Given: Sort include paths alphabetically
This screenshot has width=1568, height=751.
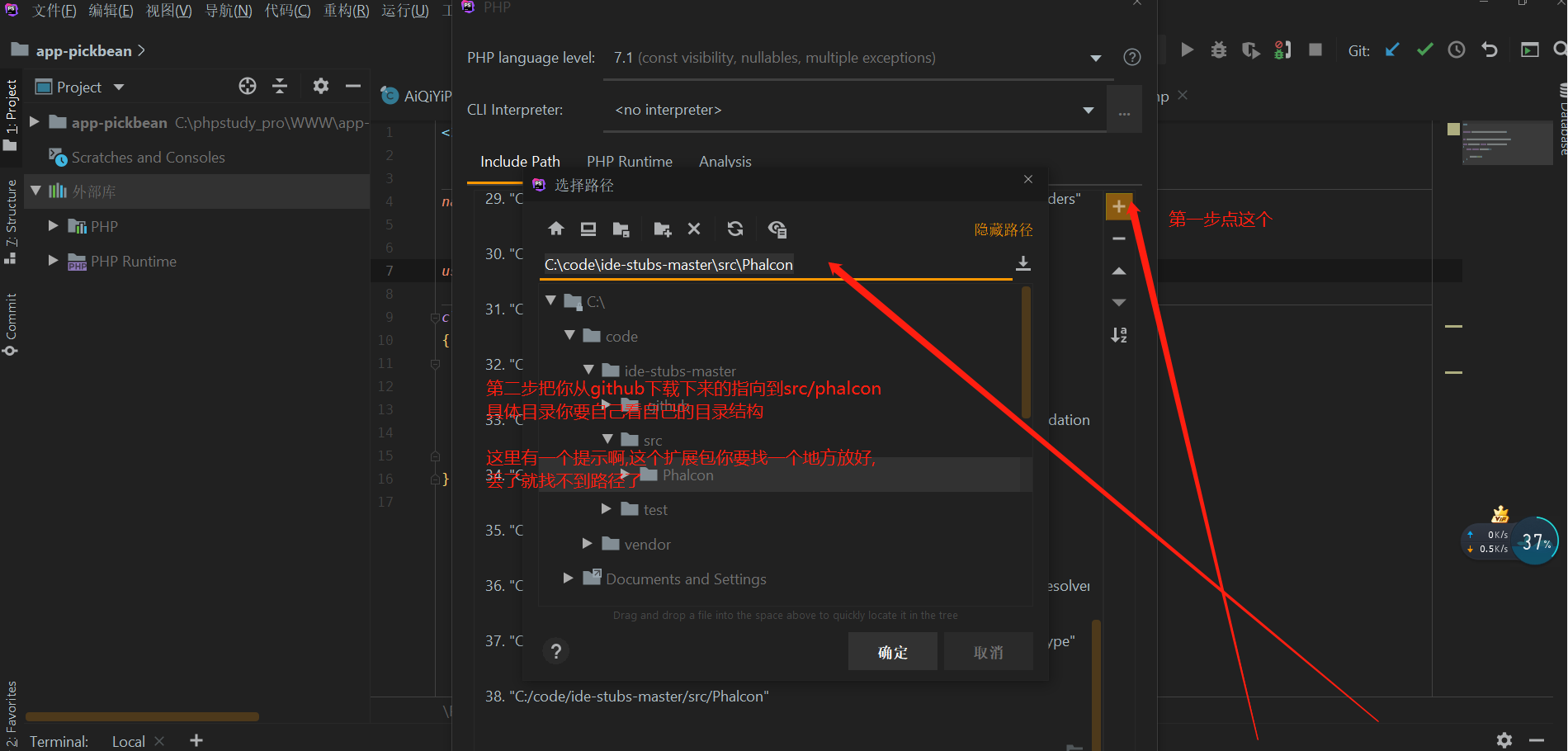Looking at the screenshot, I should pyautogui.click(x=1118, y=335).
